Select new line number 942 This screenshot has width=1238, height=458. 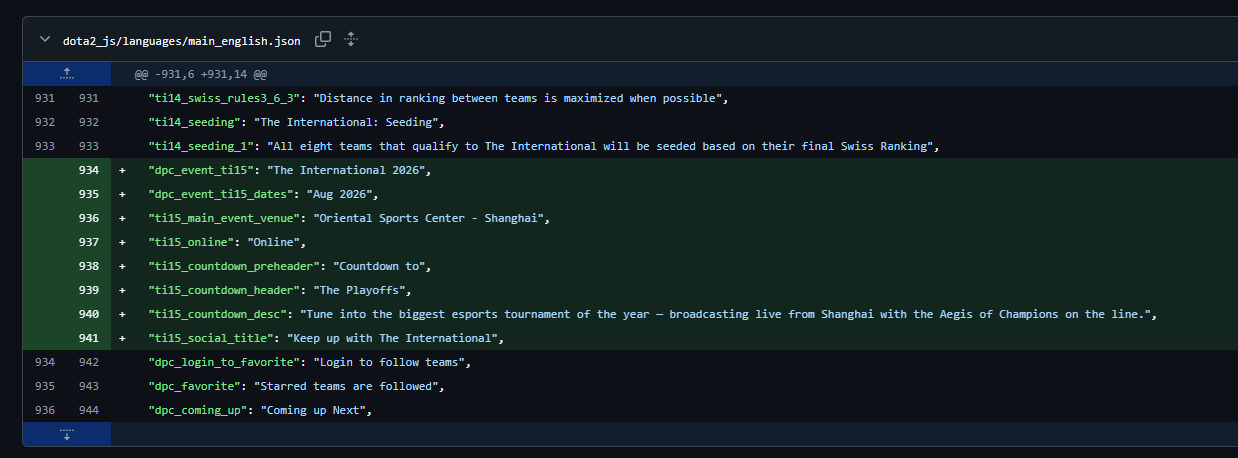89,362
